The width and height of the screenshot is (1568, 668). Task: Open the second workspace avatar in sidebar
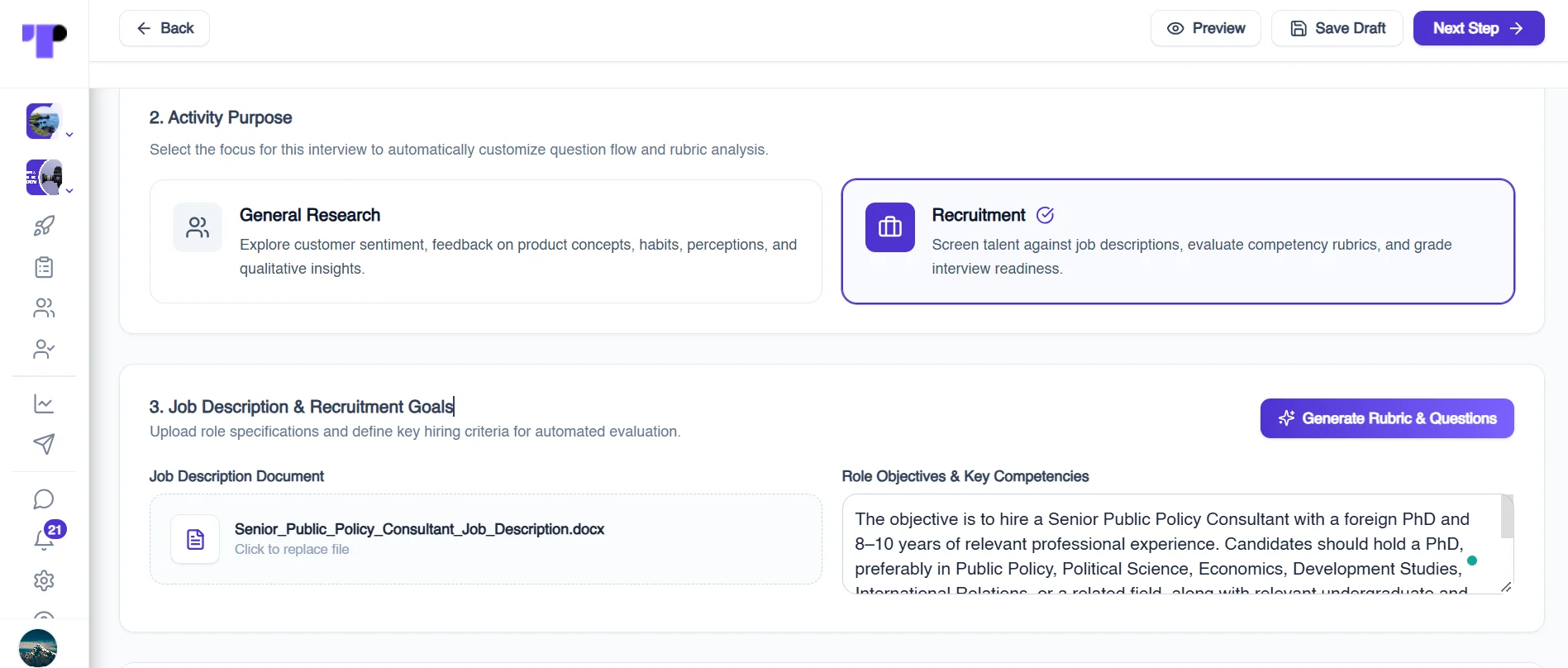(44, 177)
